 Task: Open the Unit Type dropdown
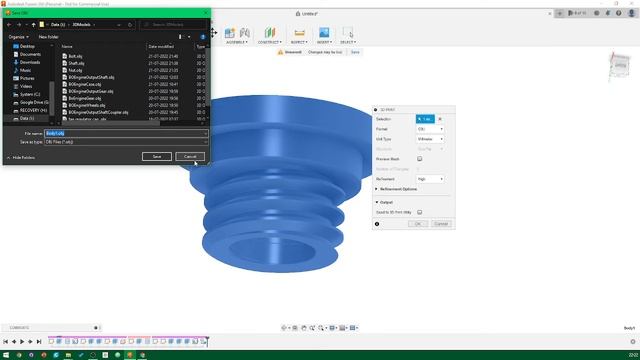click(430, 139)
